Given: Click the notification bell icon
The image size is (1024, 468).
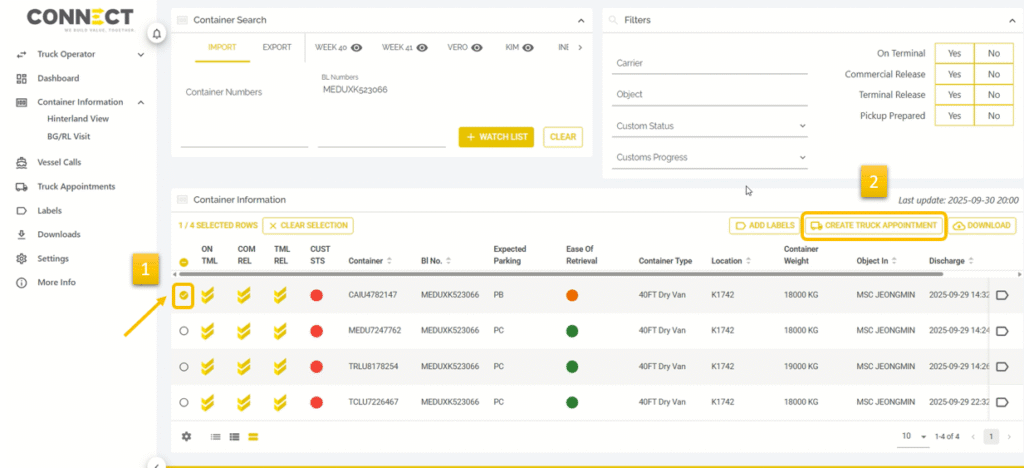Looking at the screenshot, I should click(x=157, y=34).
